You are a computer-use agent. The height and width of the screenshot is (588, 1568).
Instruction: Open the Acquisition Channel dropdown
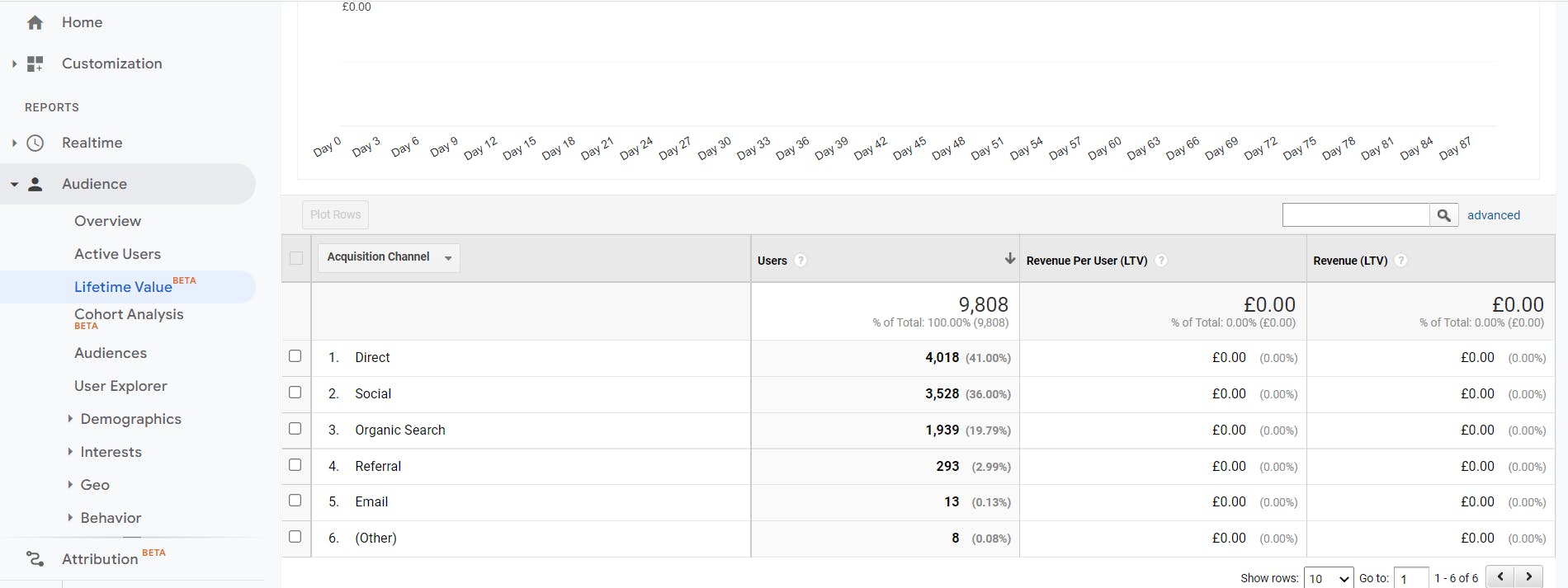tap(389, 257)
